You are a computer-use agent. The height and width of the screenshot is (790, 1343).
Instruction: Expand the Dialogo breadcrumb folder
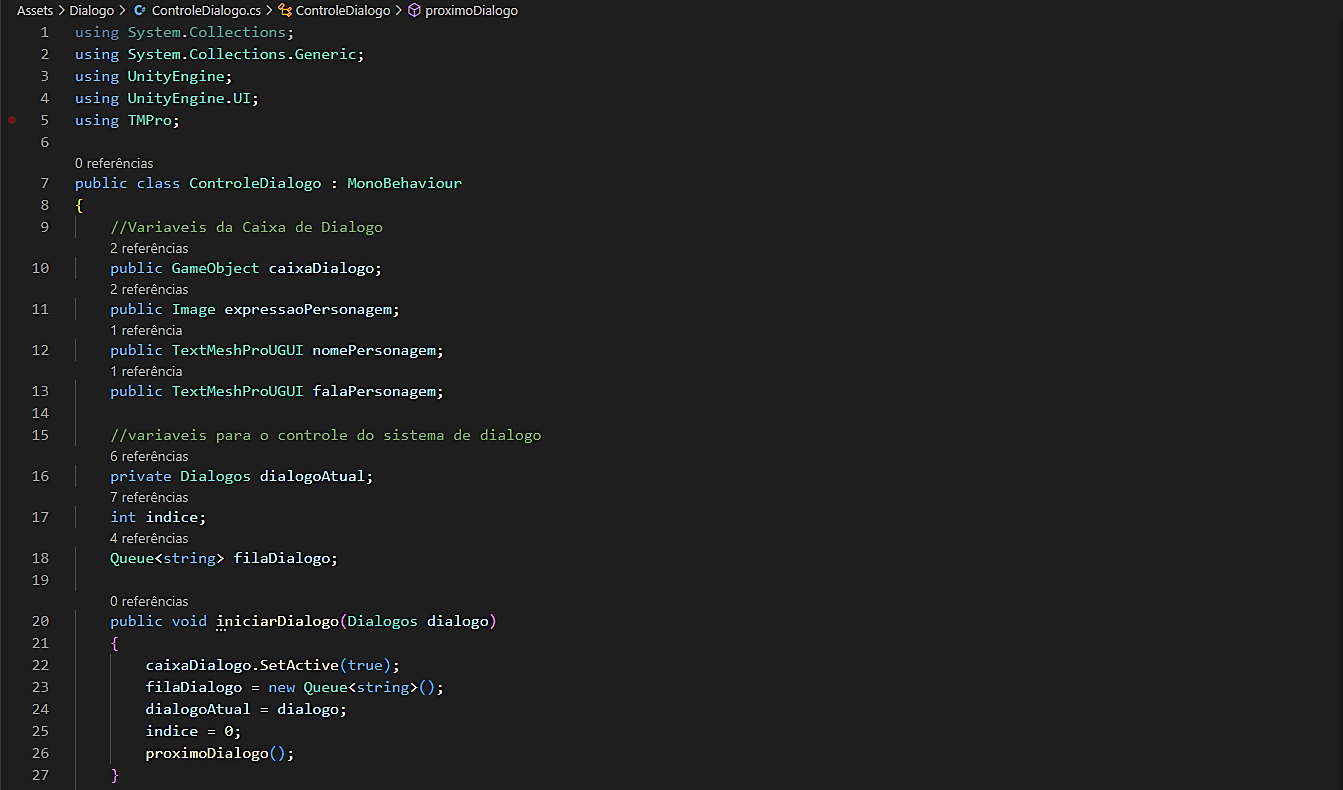tap(91, 10)
